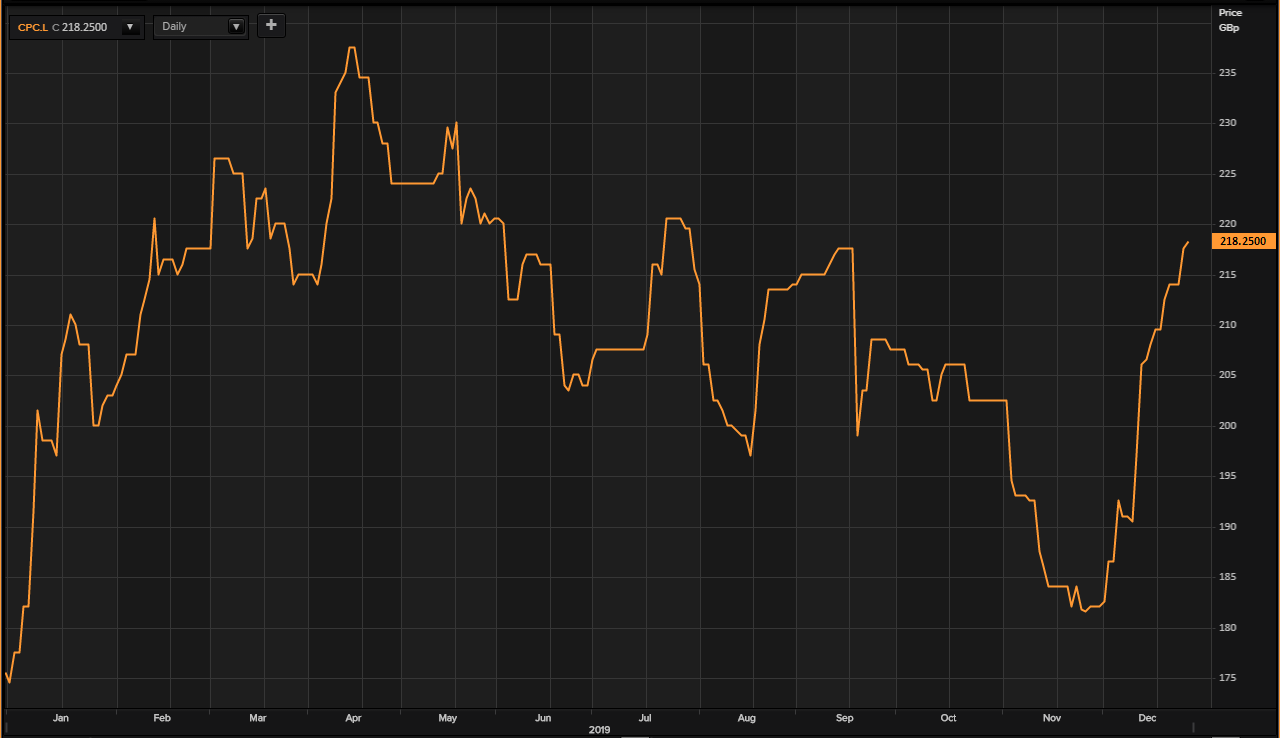
Task: Click the 180 price axis value
Action: point(1228,628)
